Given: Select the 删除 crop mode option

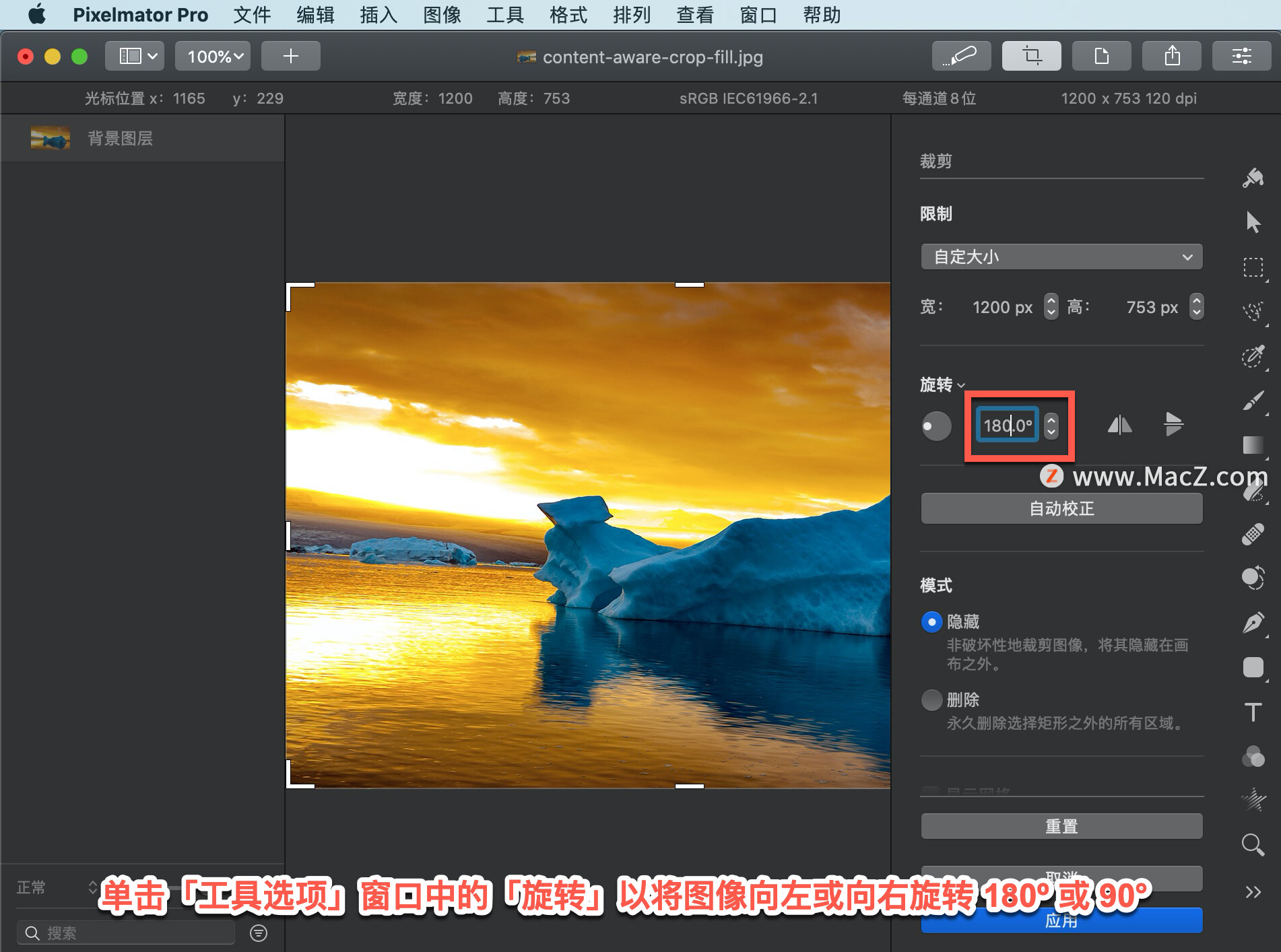Looking at the screenshot, I should (x=931, y=700).
